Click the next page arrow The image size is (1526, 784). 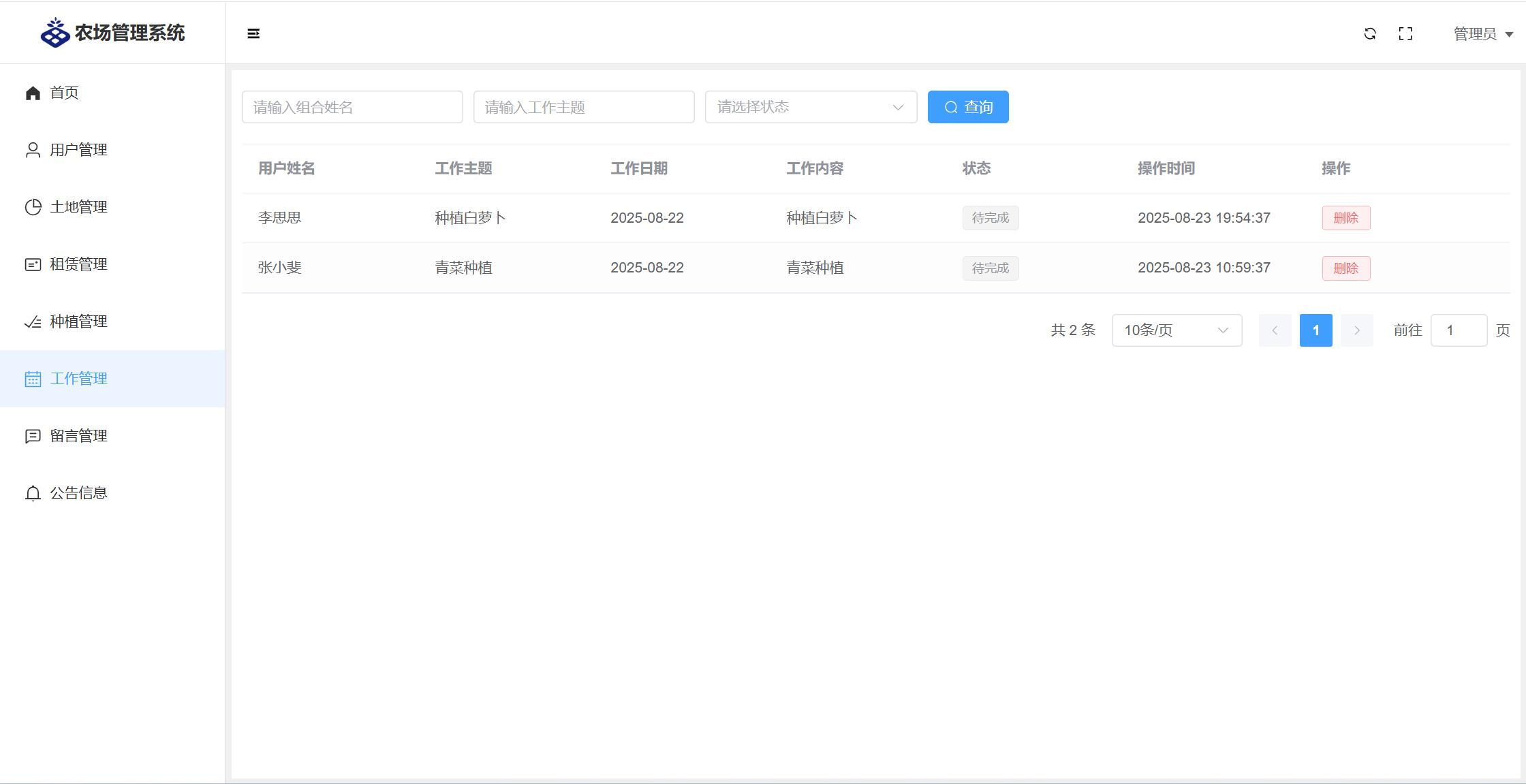click(1356, 330)
